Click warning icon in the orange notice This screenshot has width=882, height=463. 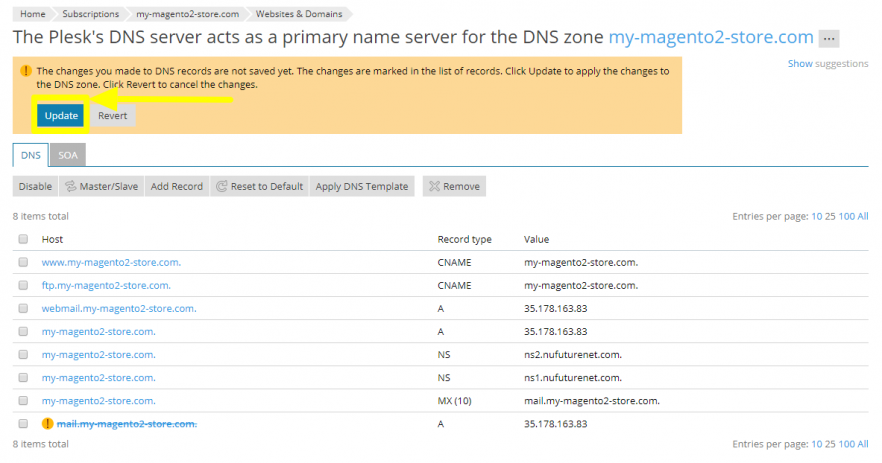coord(26,71)
